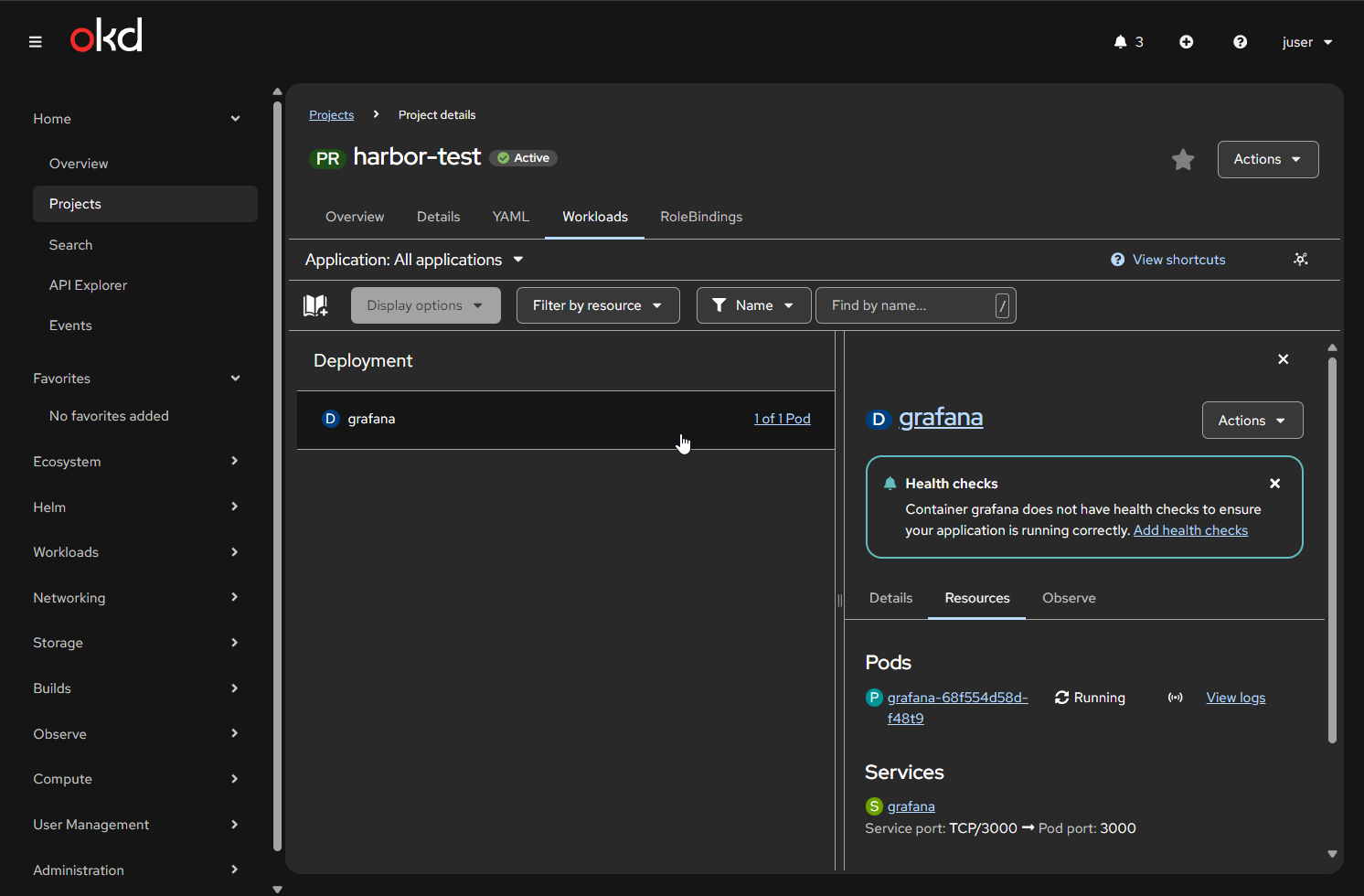Click the plus quick-create icon
Image resolution: width=1364 pixels, height=896 pixels.
click(1186, 42)
